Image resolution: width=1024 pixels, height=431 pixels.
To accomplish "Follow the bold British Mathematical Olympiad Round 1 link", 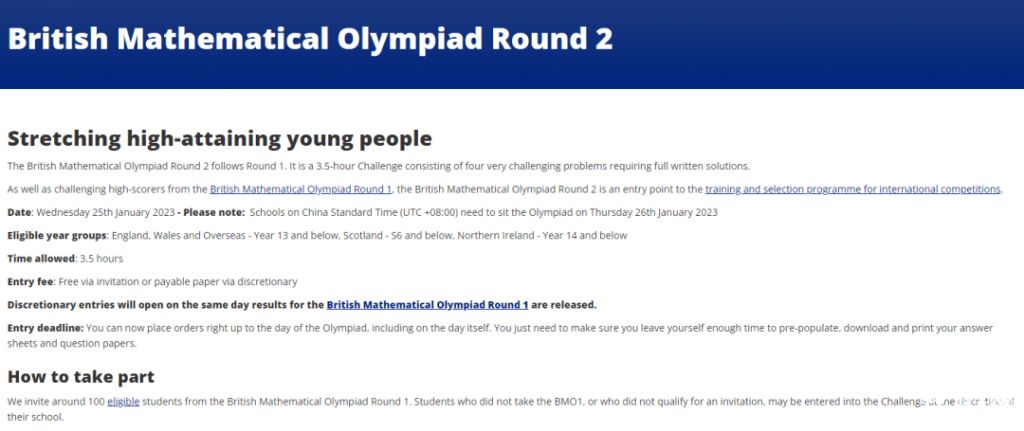I will (427, 305).
